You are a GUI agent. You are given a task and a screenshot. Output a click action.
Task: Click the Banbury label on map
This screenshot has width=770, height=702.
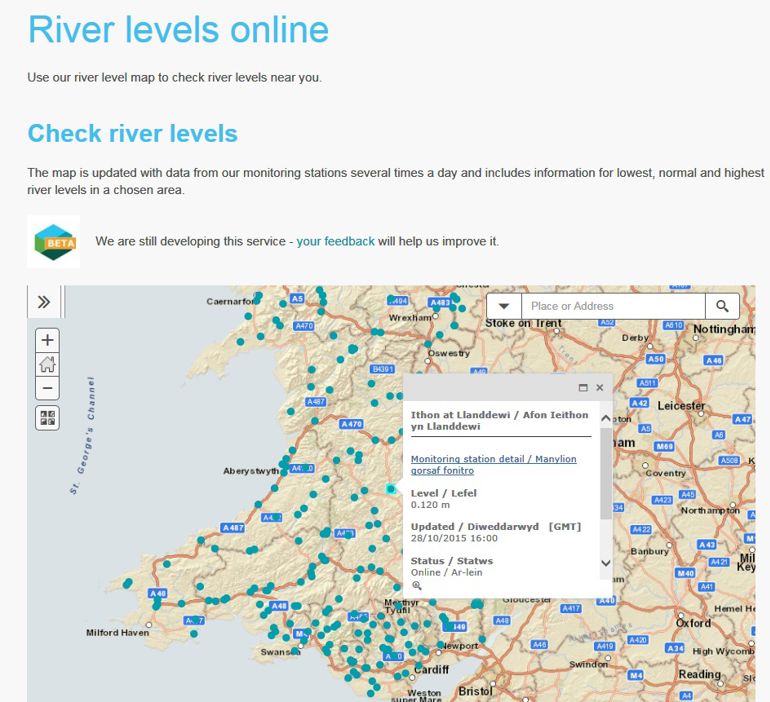(x=650, y=551)
